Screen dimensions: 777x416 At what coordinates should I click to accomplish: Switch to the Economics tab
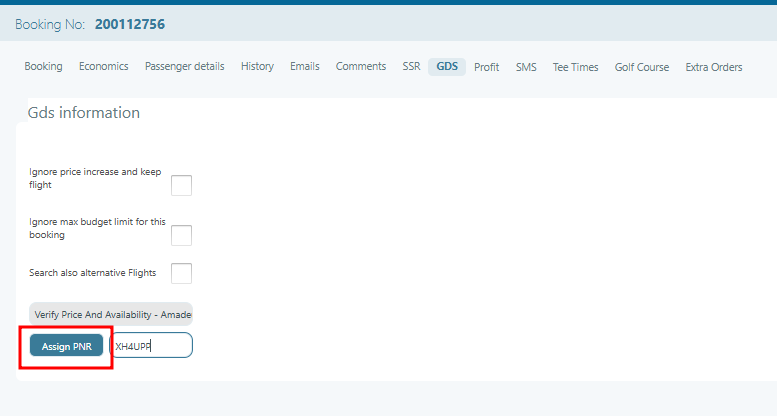tap(104, 67)
